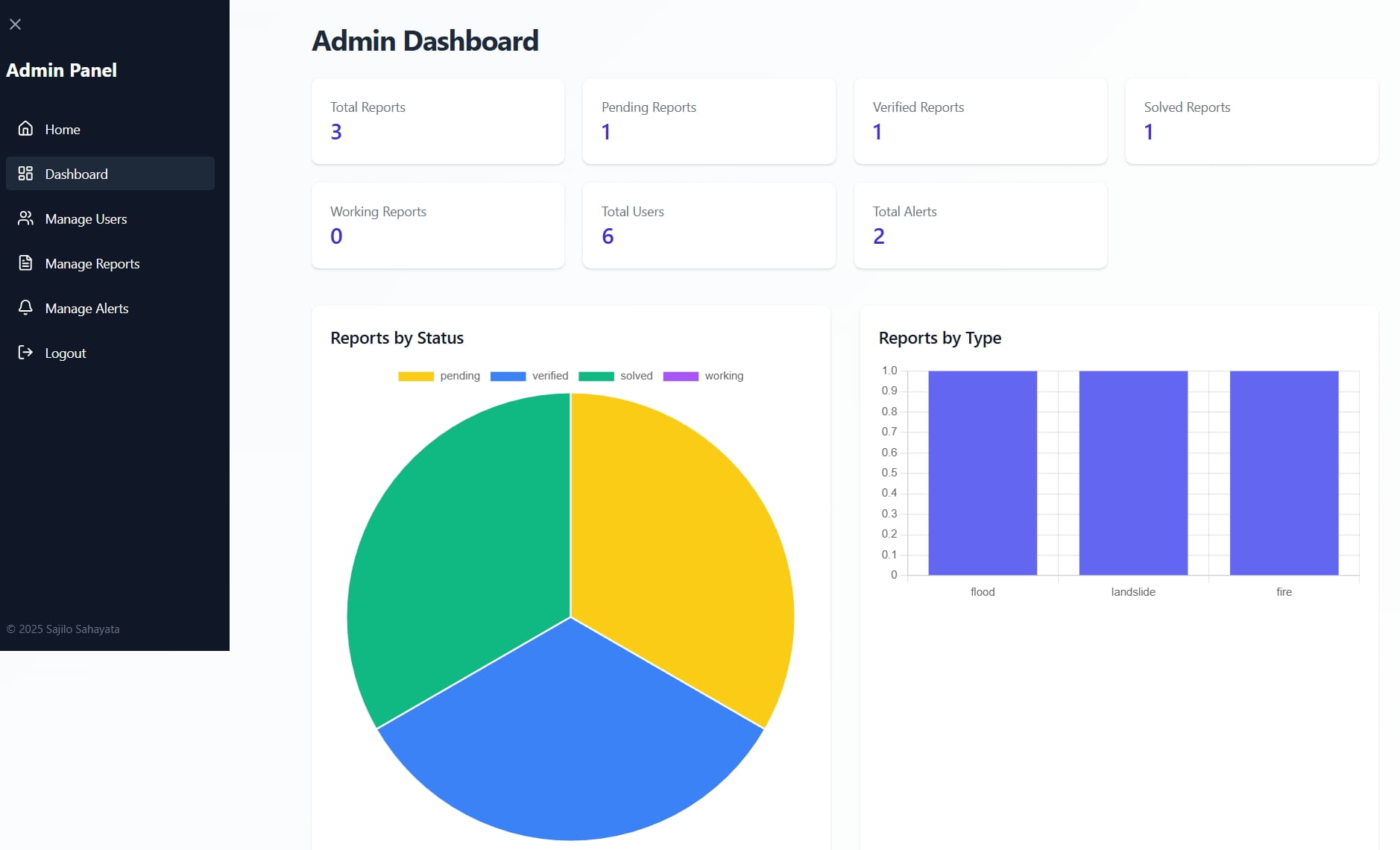Click the Manage Reports document icon
The width and height of the screenshot is (1400, 850).
(x=25, y=262)
